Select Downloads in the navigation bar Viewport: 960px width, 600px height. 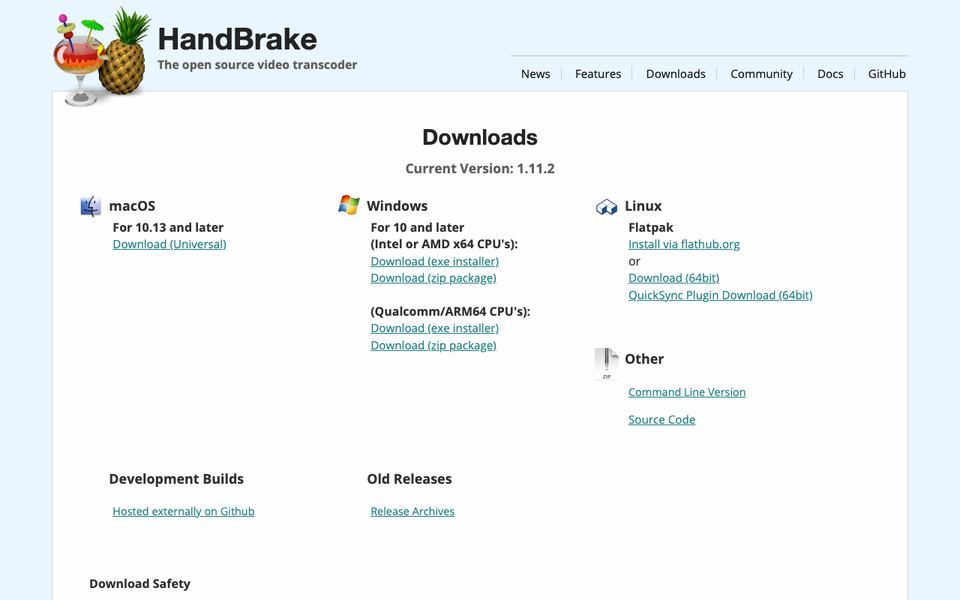coord(675,74)
